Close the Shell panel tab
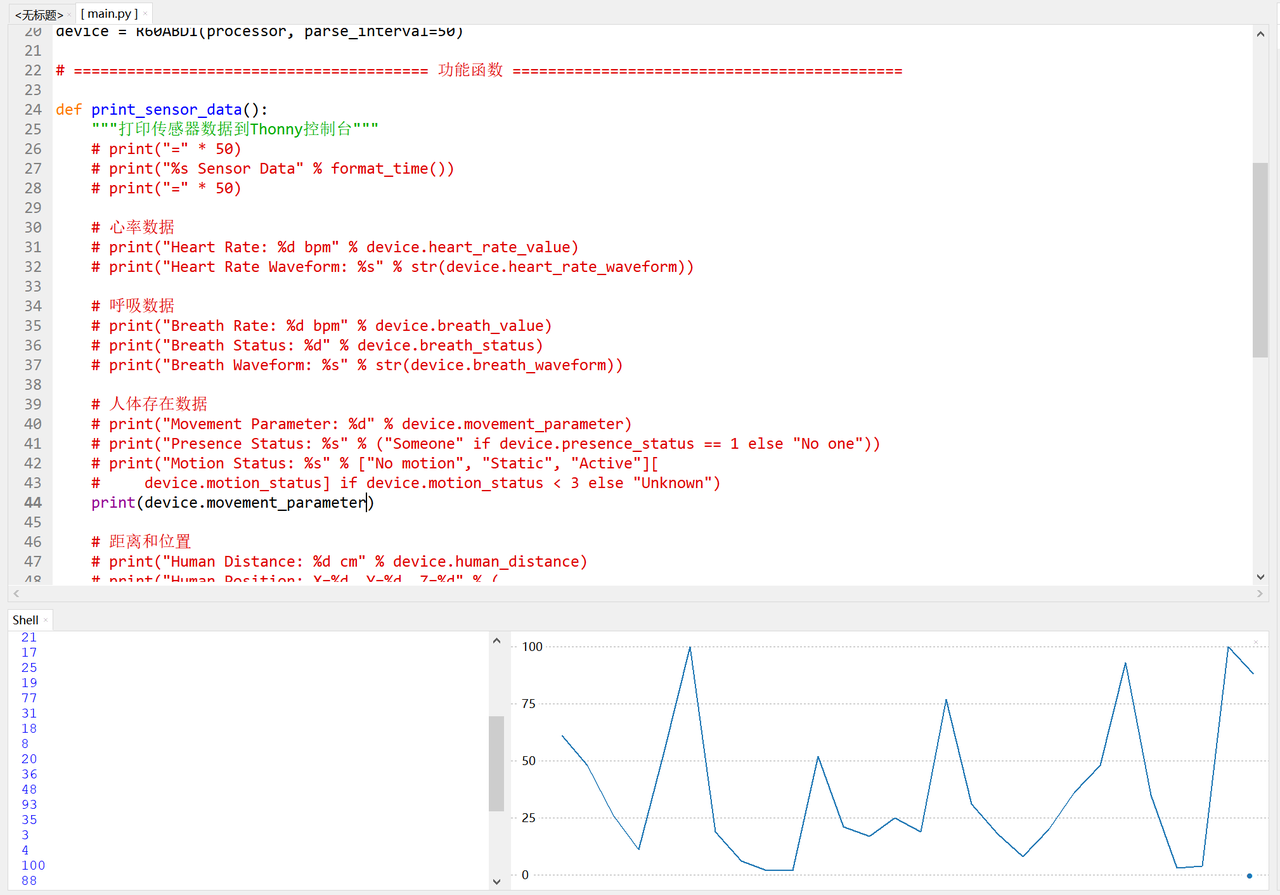Image resolution: width=1280 pixels, height=895 pixels. coord(45,621)
